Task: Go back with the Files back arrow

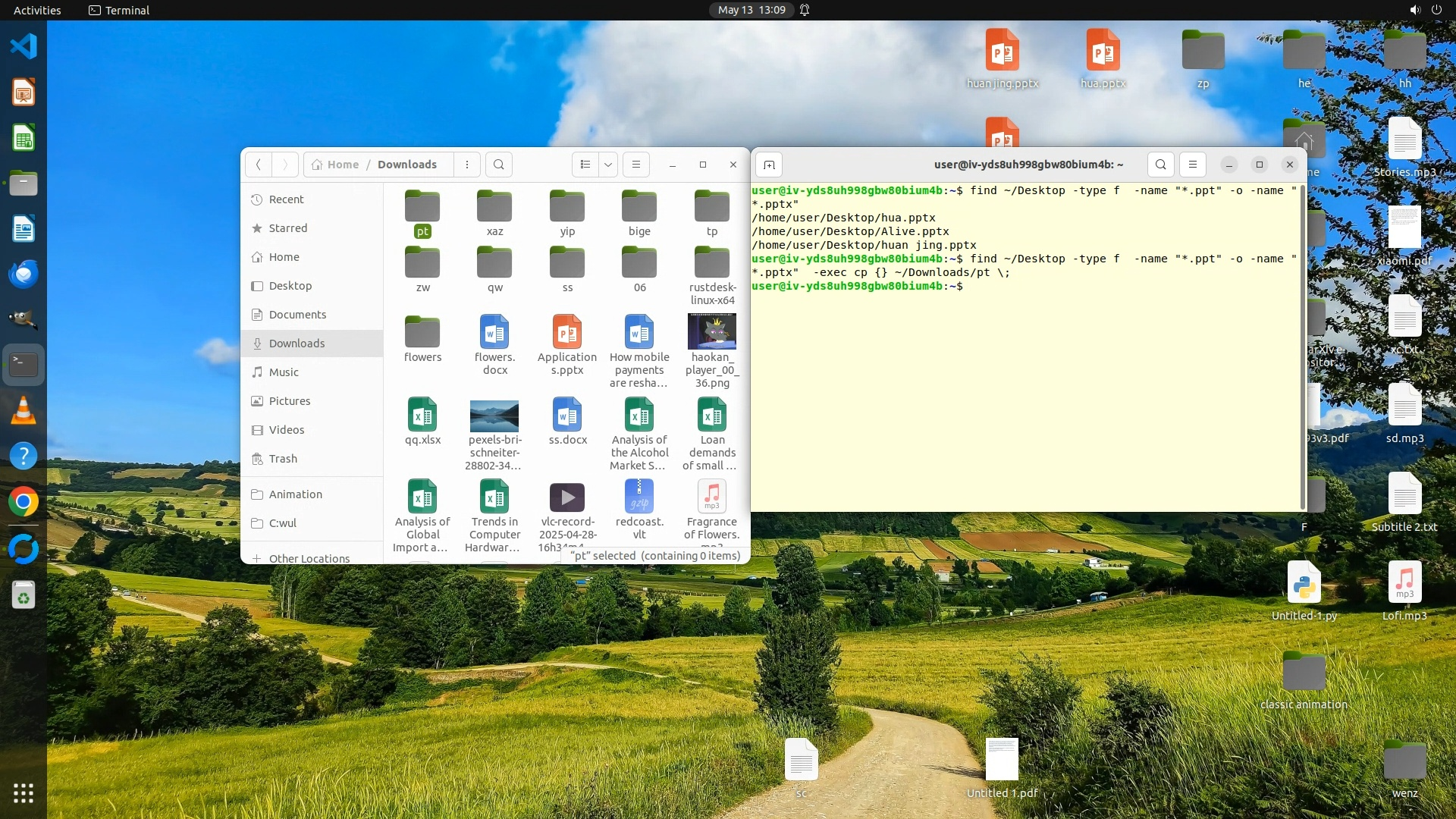Action: 259,165
